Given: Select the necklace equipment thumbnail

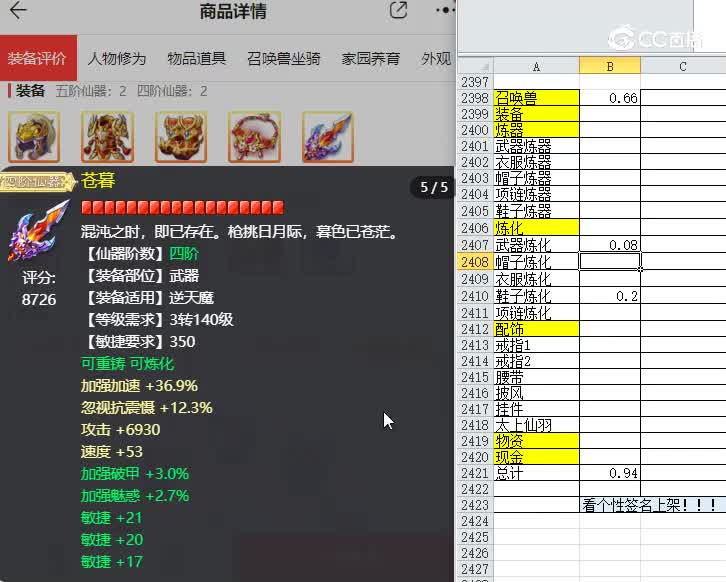Looking at the screenshot, I should (x=254, y=137).
